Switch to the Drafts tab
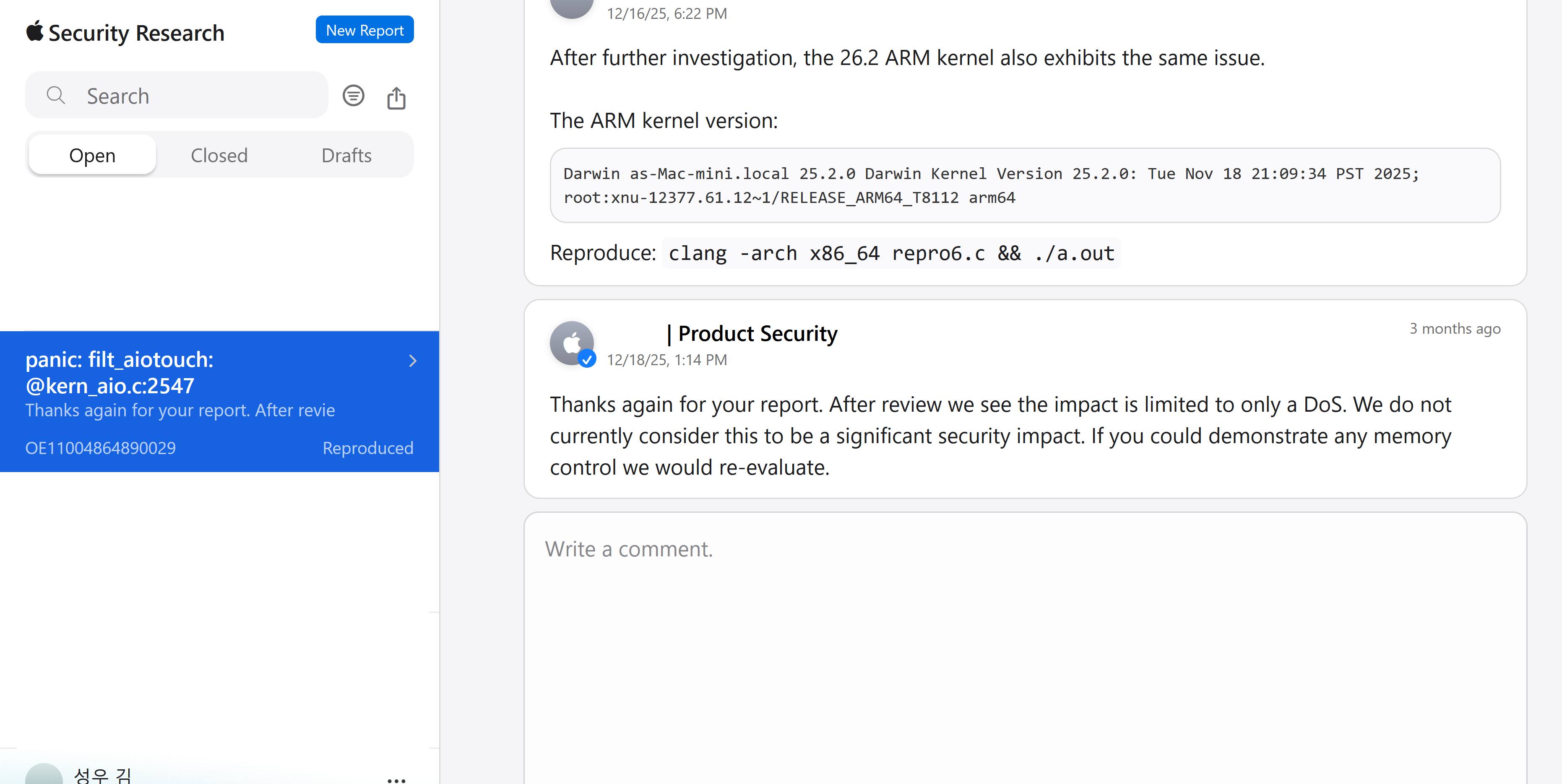 tap(346, 155)
